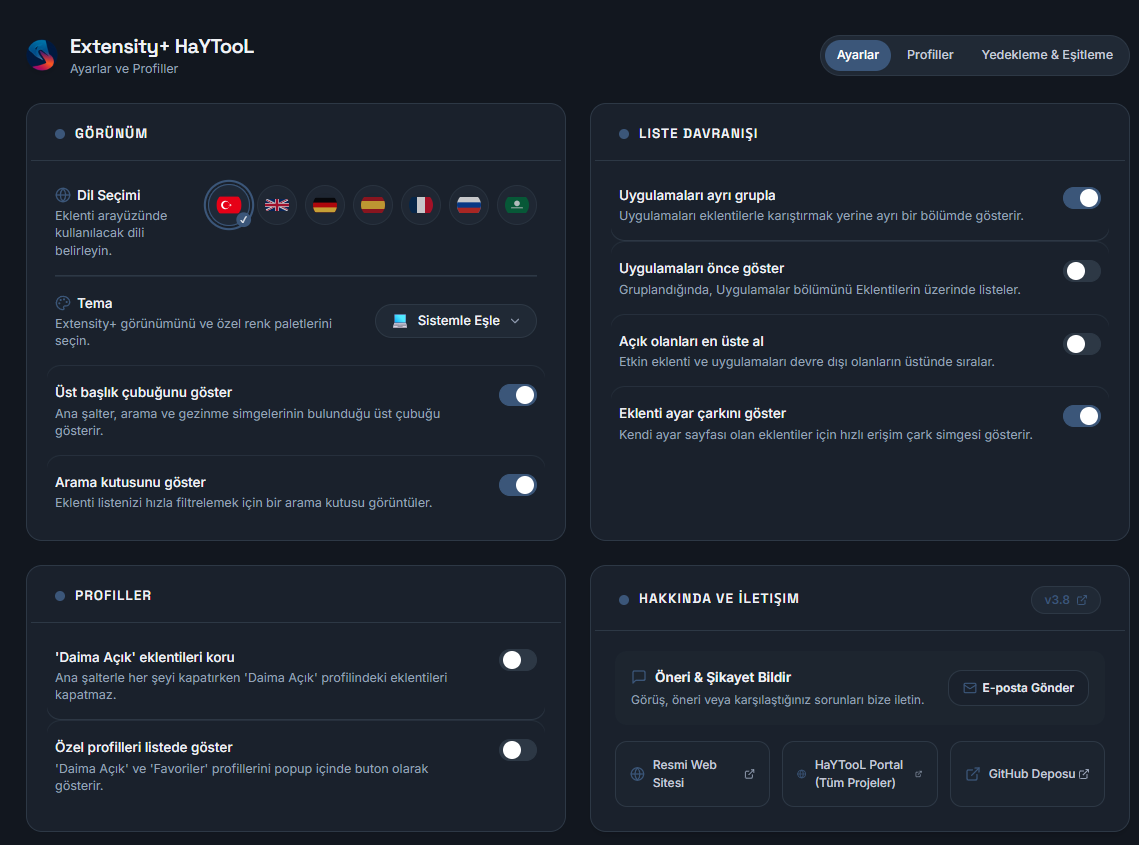1139x845 pixels.
Task: Open Resmi Web Sitesi link
Action: coord(692,774)
